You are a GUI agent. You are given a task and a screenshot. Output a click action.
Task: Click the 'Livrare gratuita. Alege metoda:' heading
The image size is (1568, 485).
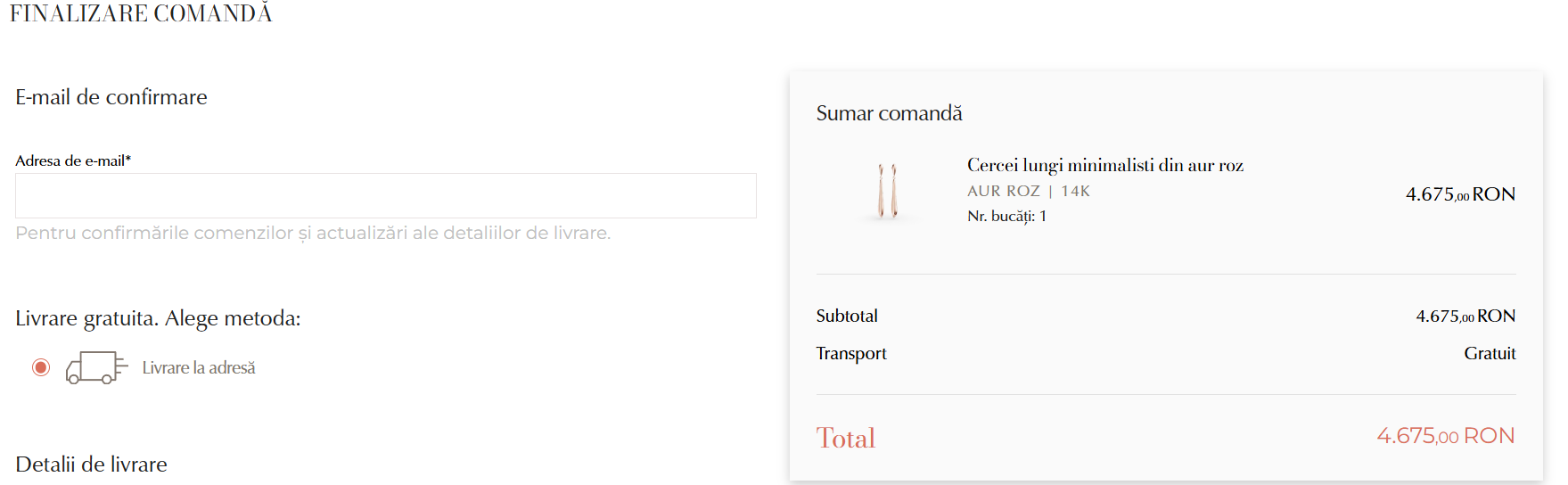[x=158, y=318]
